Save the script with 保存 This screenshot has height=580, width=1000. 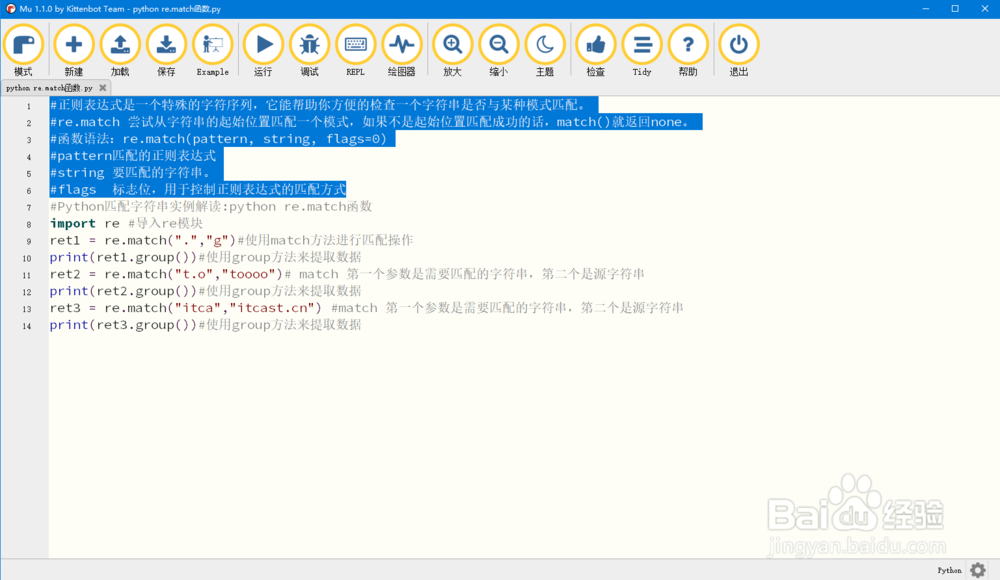166,50
